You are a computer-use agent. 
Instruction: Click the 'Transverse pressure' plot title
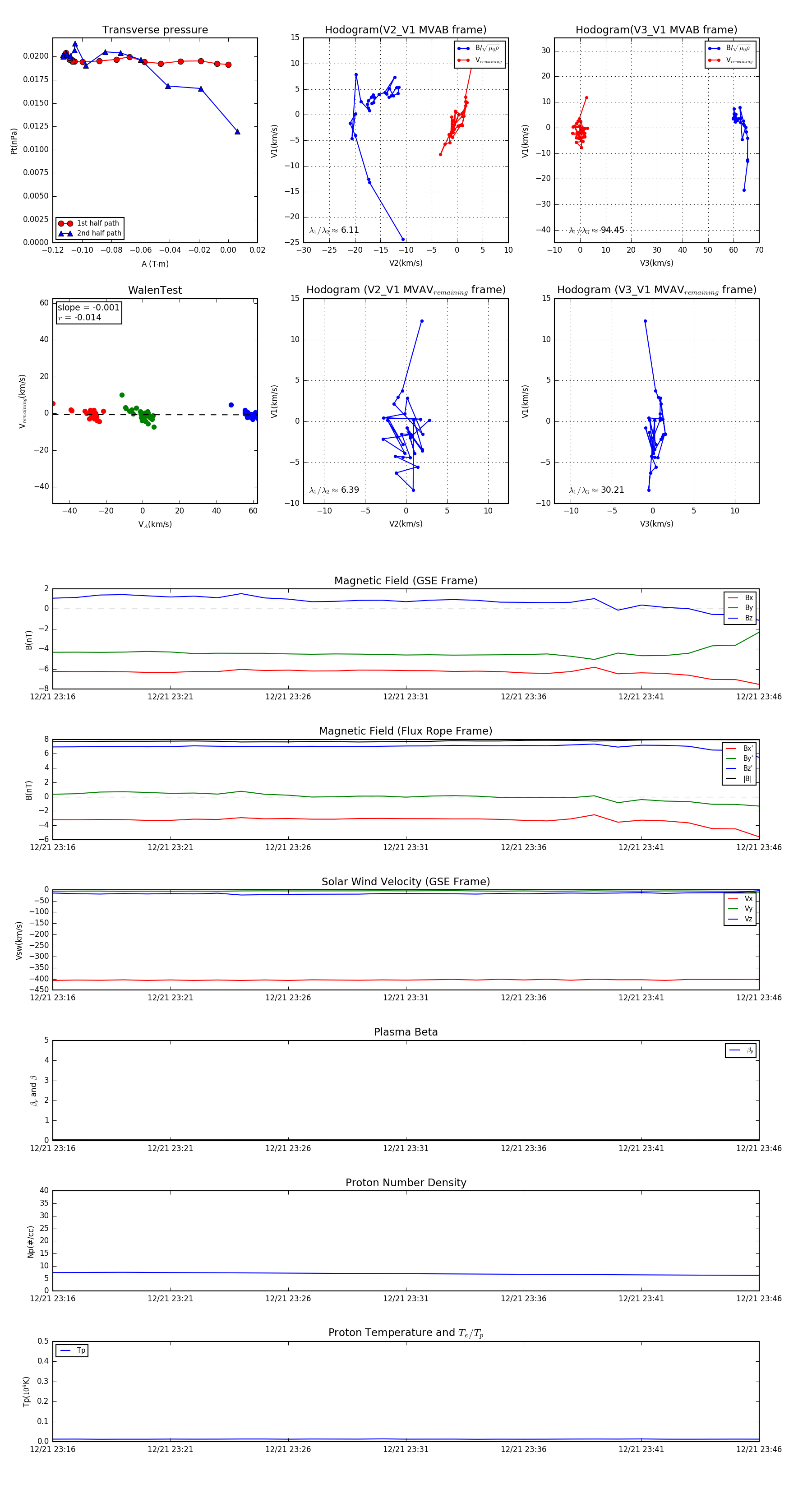pyautogui.click(x=155, y=30)
